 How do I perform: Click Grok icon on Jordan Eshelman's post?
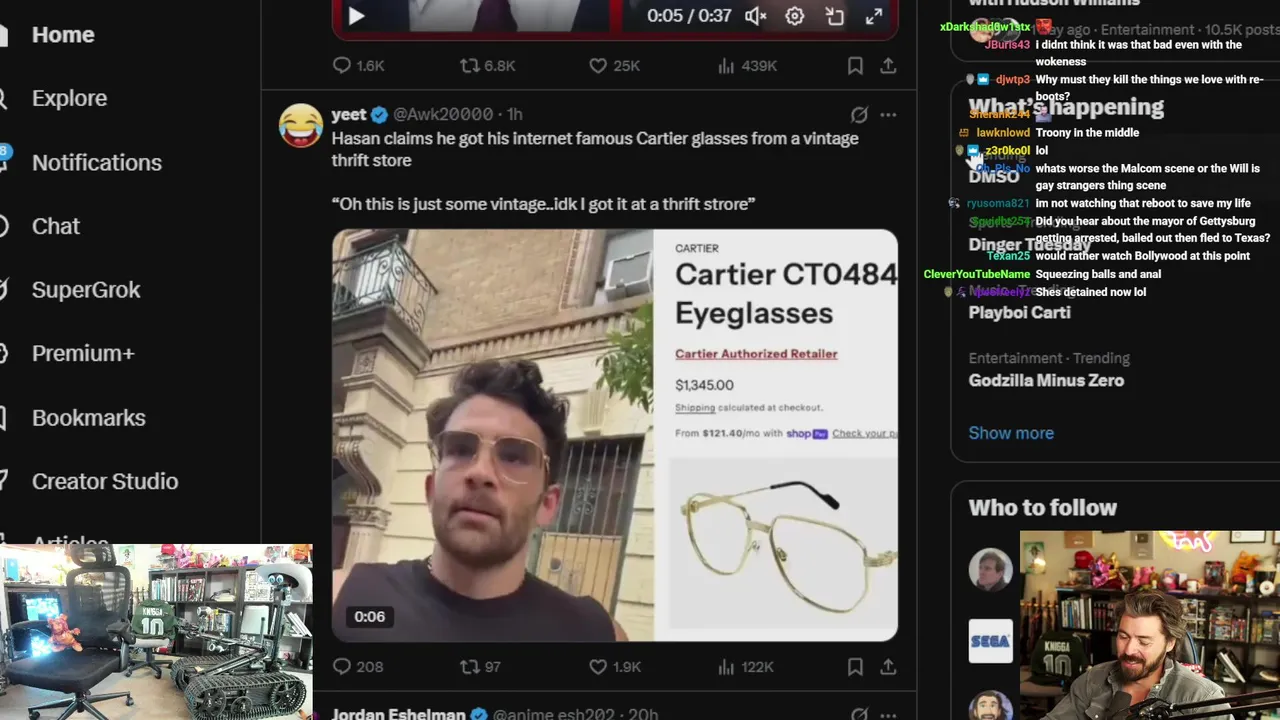coord(859,714)
